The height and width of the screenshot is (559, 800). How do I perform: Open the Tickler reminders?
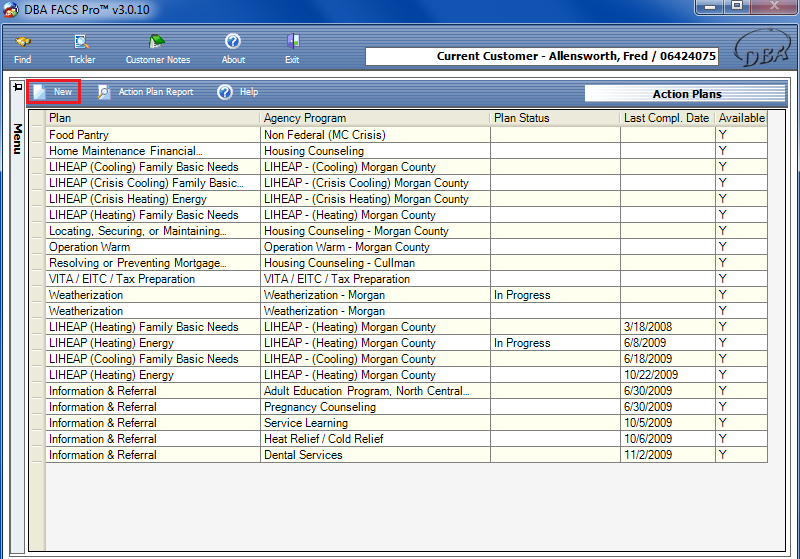point(82,47)
